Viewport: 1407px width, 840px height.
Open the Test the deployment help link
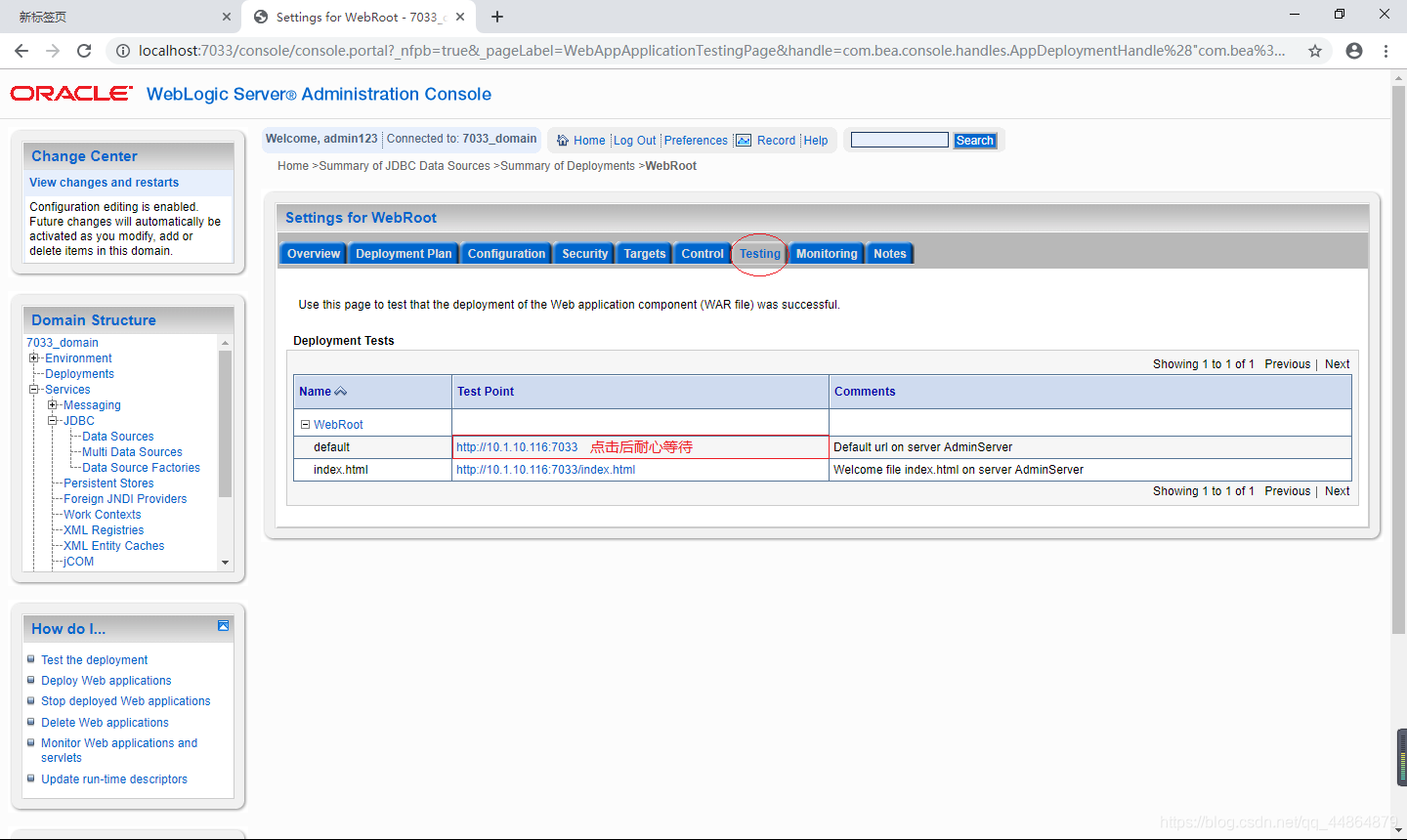click(x=95, y=660)
